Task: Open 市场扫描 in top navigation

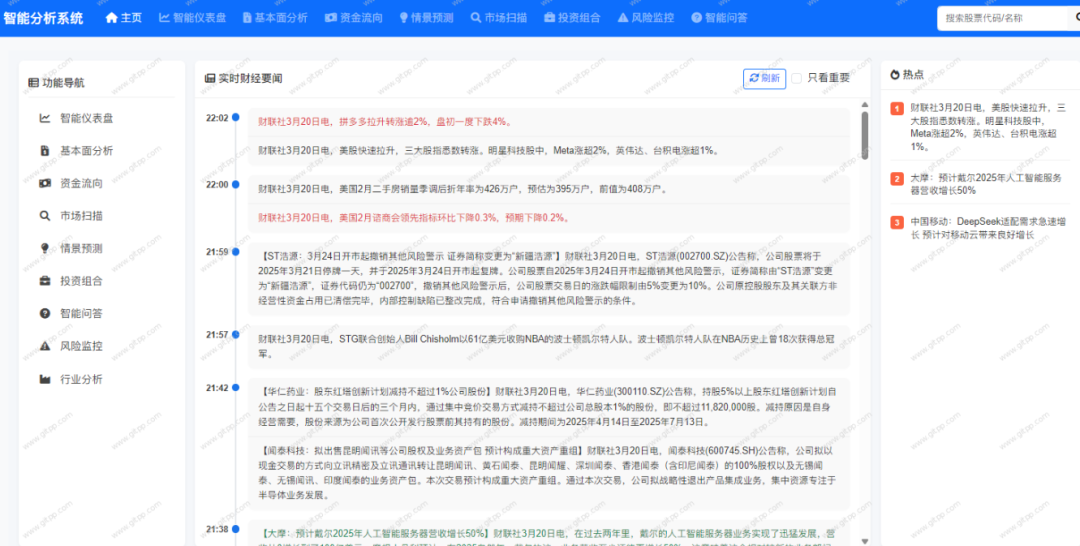Action: 500,18
